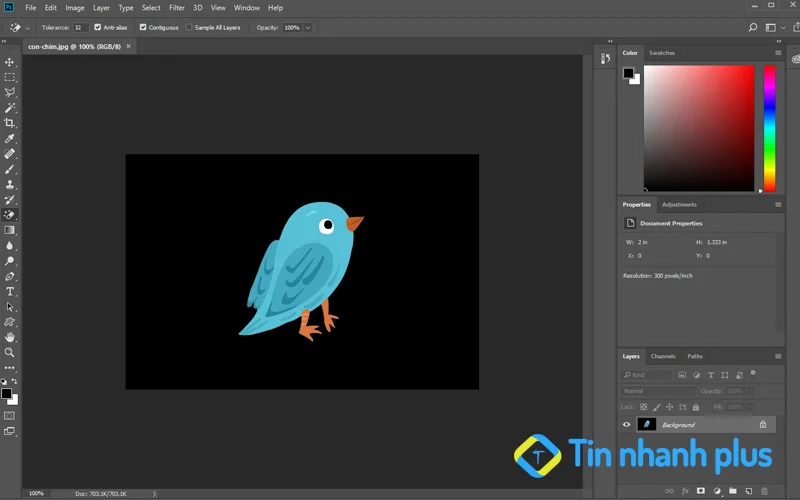Hide the Background layer with eye icon
This screenshot has height=500, width=800.
627,424
